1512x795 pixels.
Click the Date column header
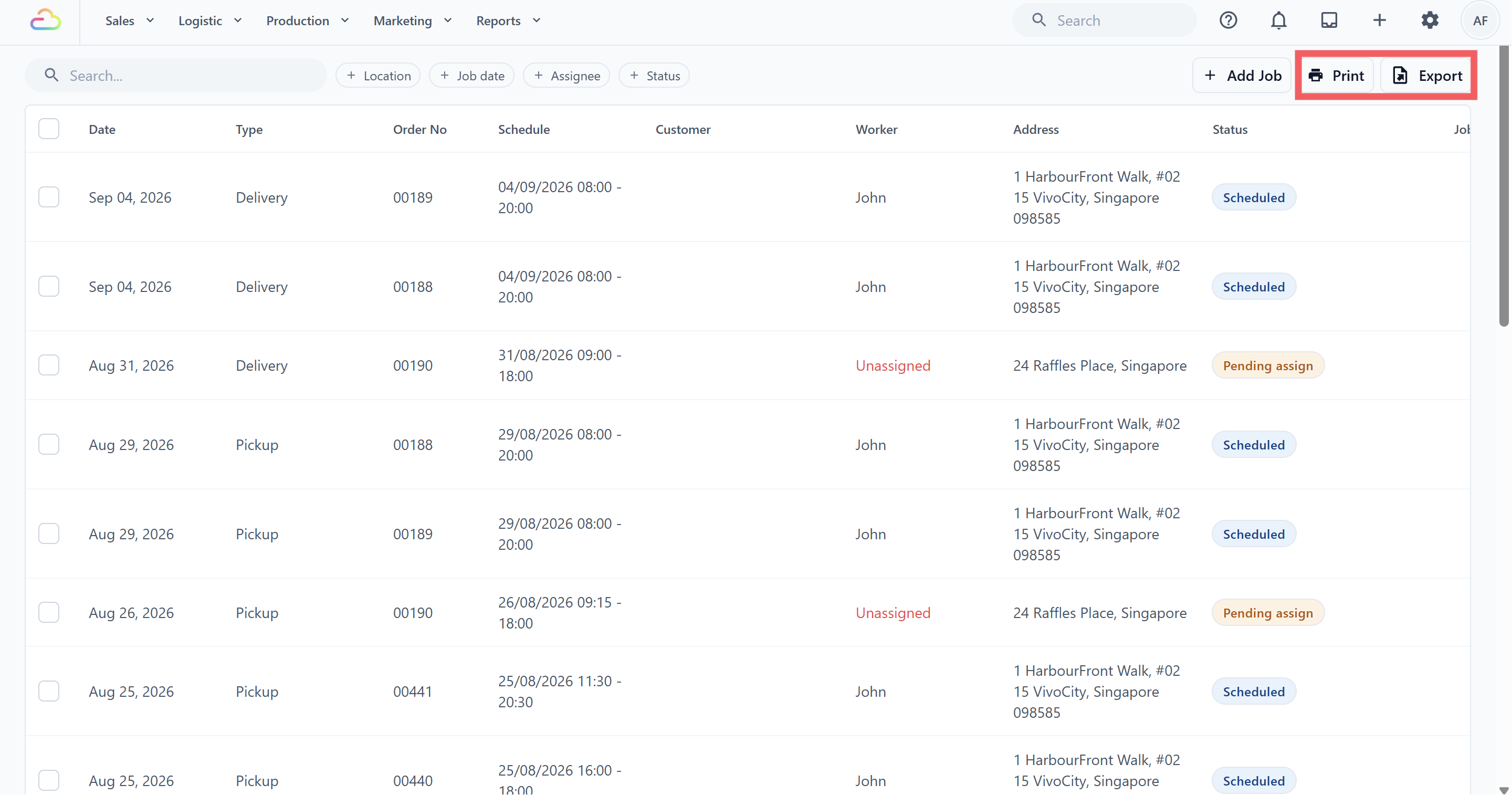click(102, 129)
